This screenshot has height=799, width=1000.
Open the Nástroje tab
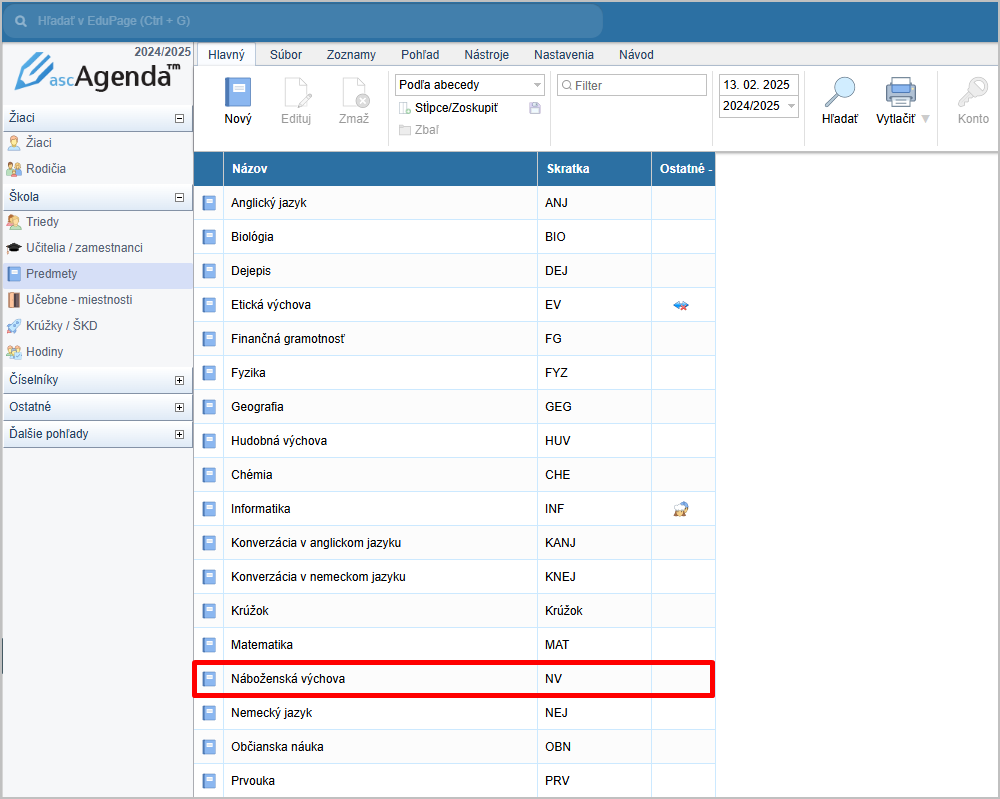click(487, 55)
